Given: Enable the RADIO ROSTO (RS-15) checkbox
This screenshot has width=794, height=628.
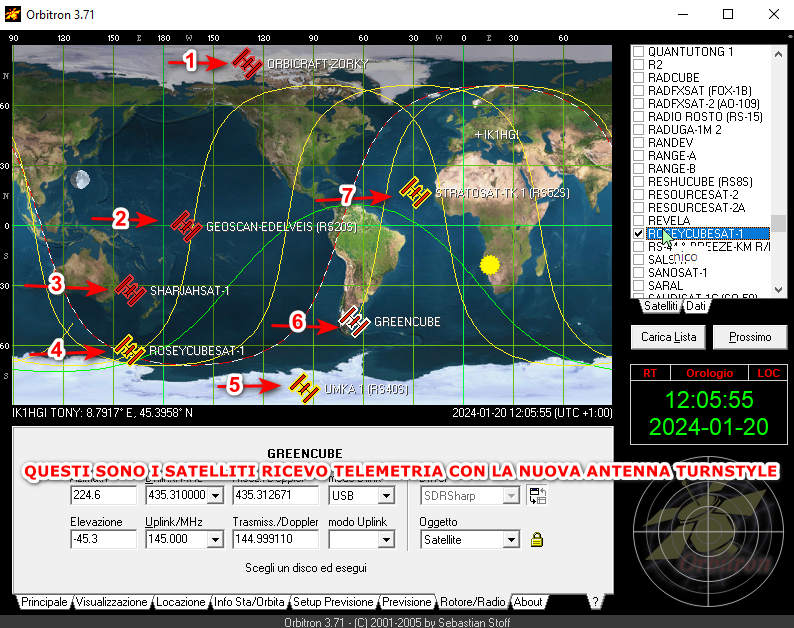Looking at the screenshot, I should pos(639,116).
